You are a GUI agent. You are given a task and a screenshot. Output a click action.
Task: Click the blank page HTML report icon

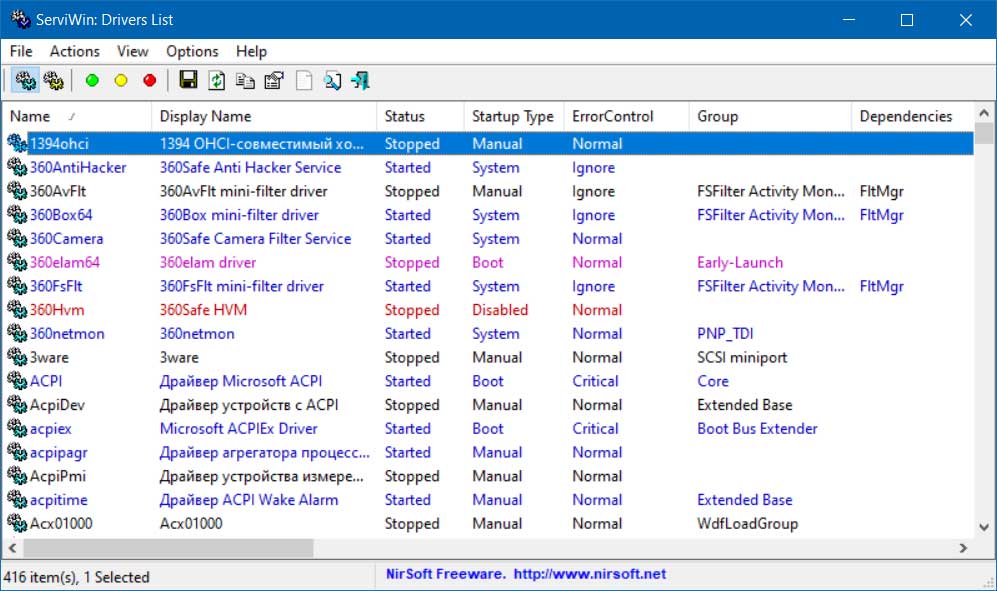coord(304,81)
